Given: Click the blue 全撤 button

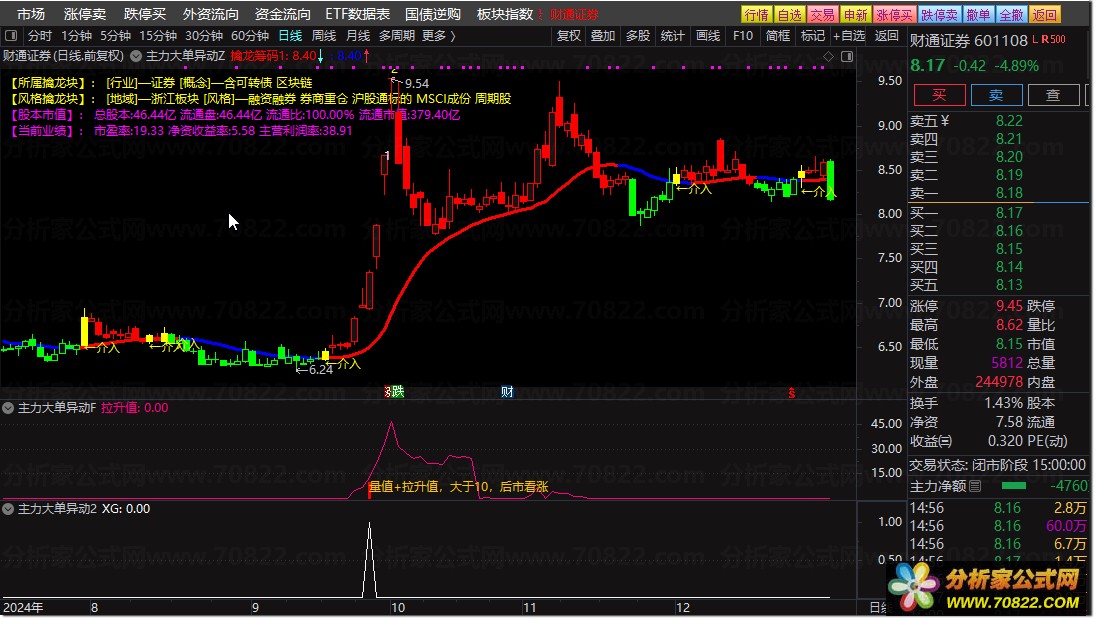Looking at the screenshot, I should pos(1011,14).
